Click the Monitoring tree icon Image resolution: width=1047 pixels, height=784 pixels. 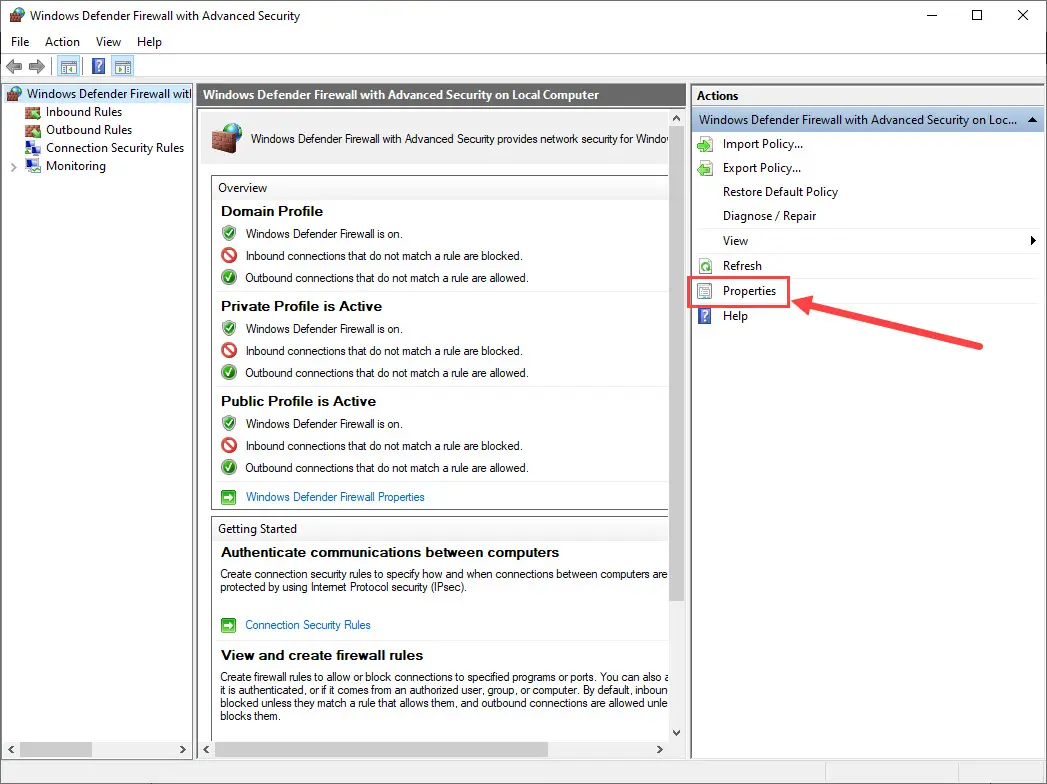33,166
